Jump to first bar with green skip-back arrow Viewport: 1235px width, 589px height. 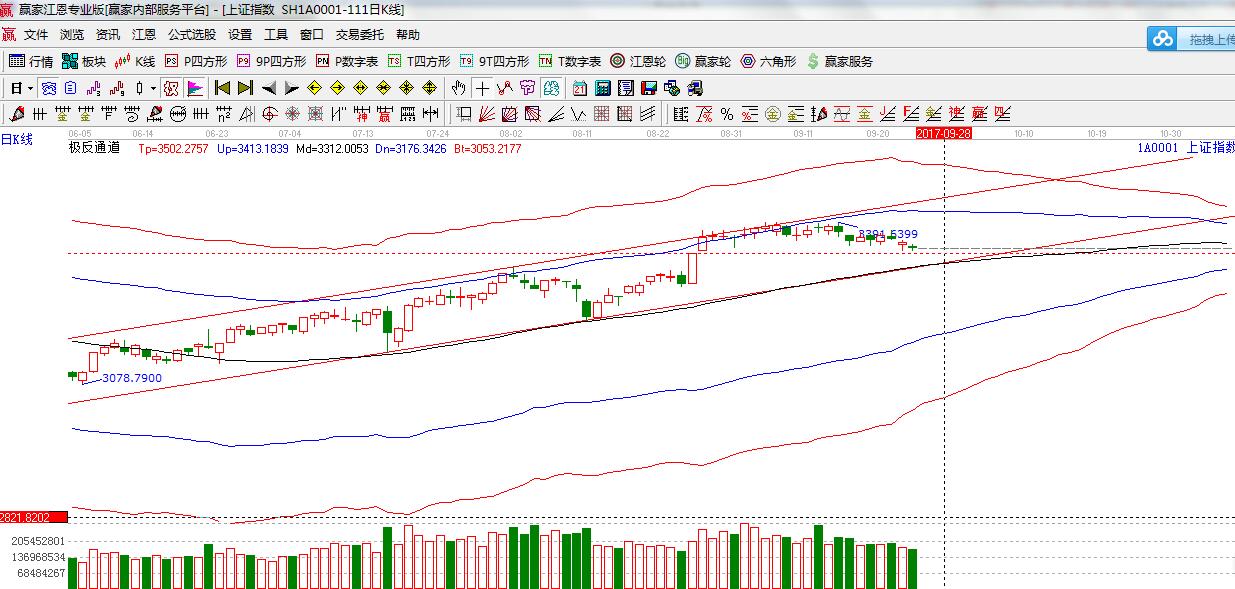pos(222,88)
